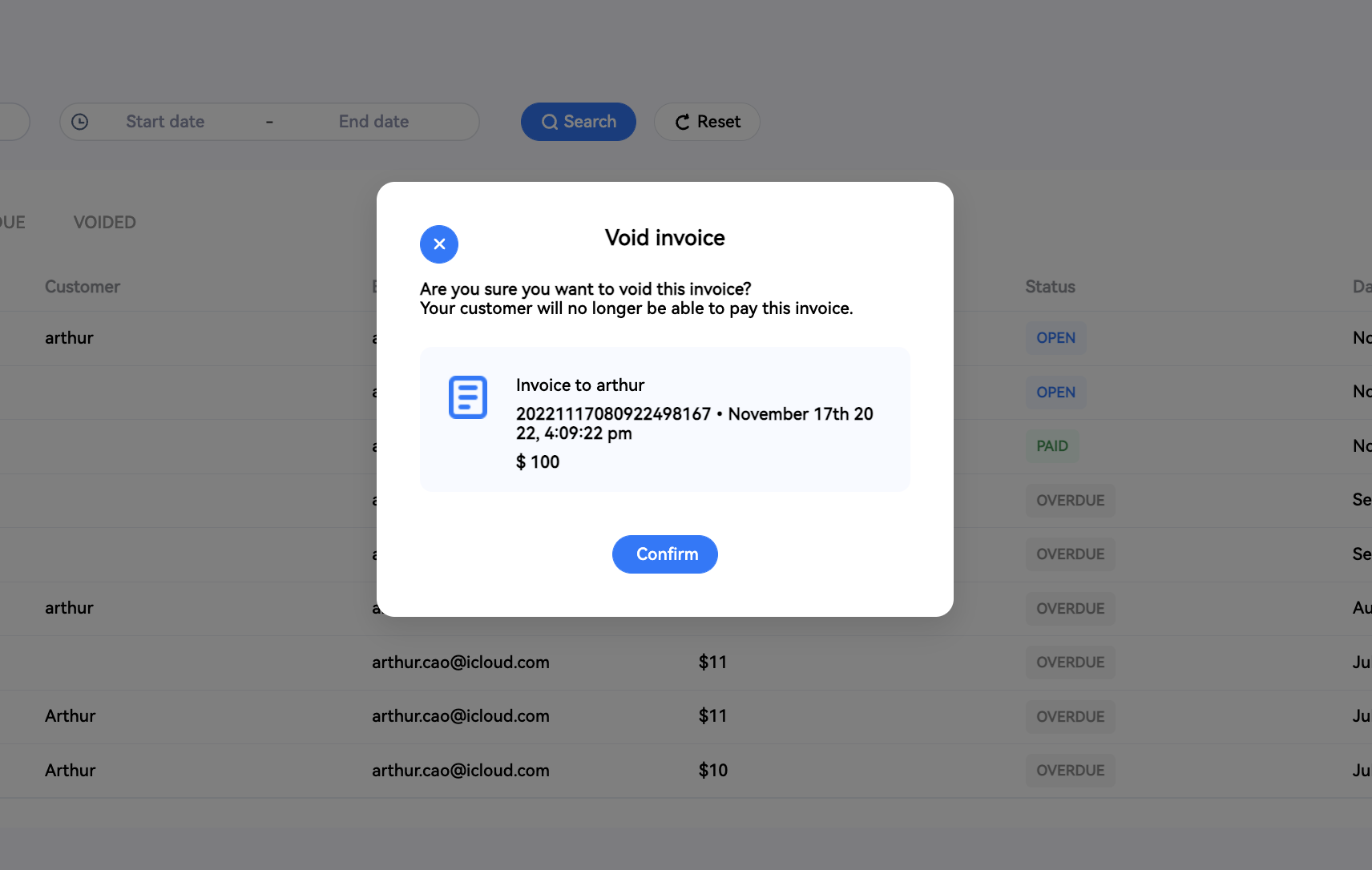
Task: Click the invoice document icon
Action: coord(468,397)
